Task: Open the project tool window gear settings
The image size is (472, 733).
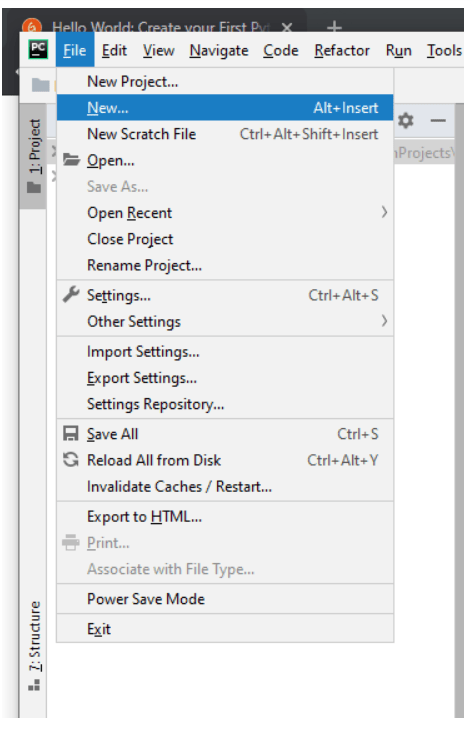Action: pos(406,121)
